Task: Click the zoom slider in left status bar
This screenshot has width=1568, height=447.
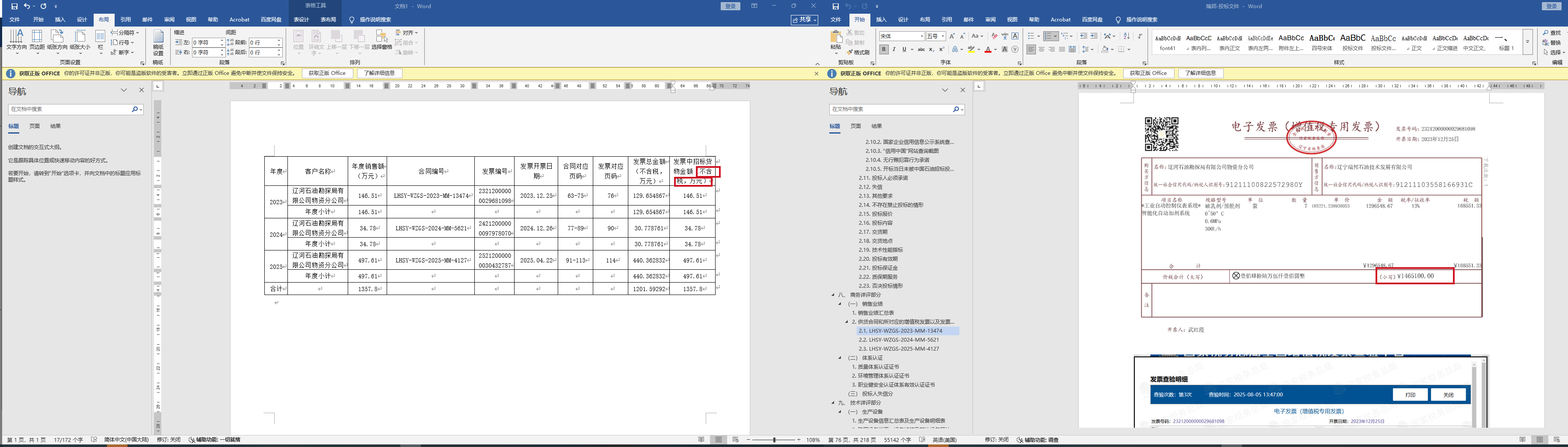Action: [x=774, y=440]
